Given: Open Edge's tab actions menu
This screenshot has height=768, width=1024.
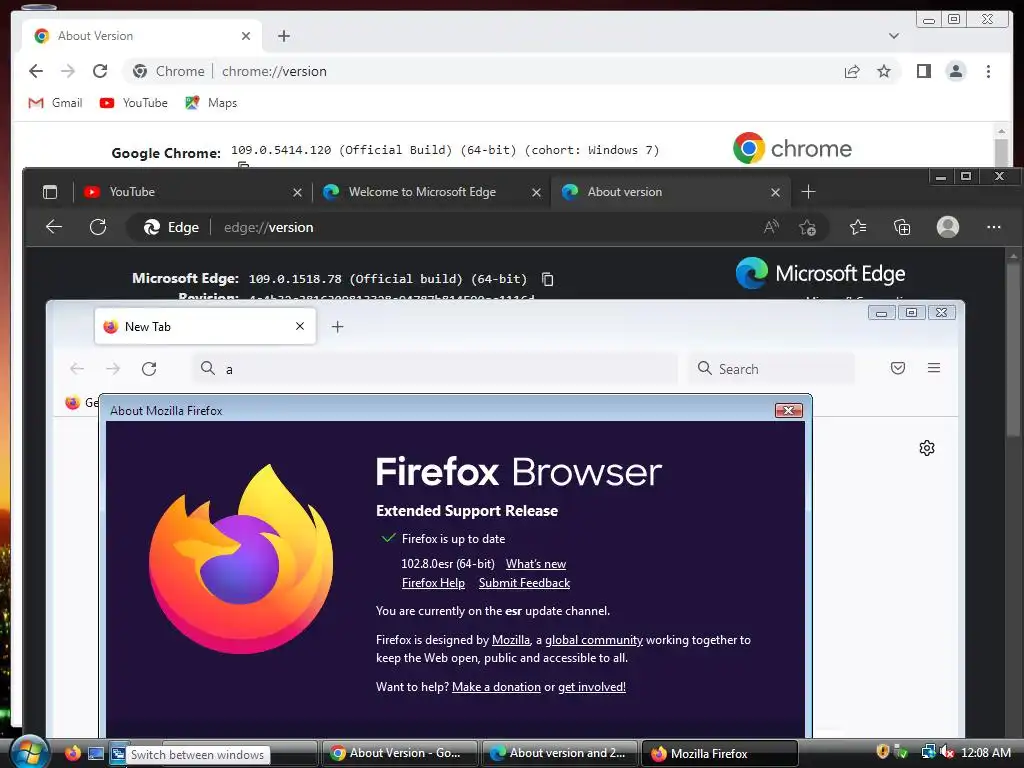Looking at the screenshot, I should click(50, 192).
